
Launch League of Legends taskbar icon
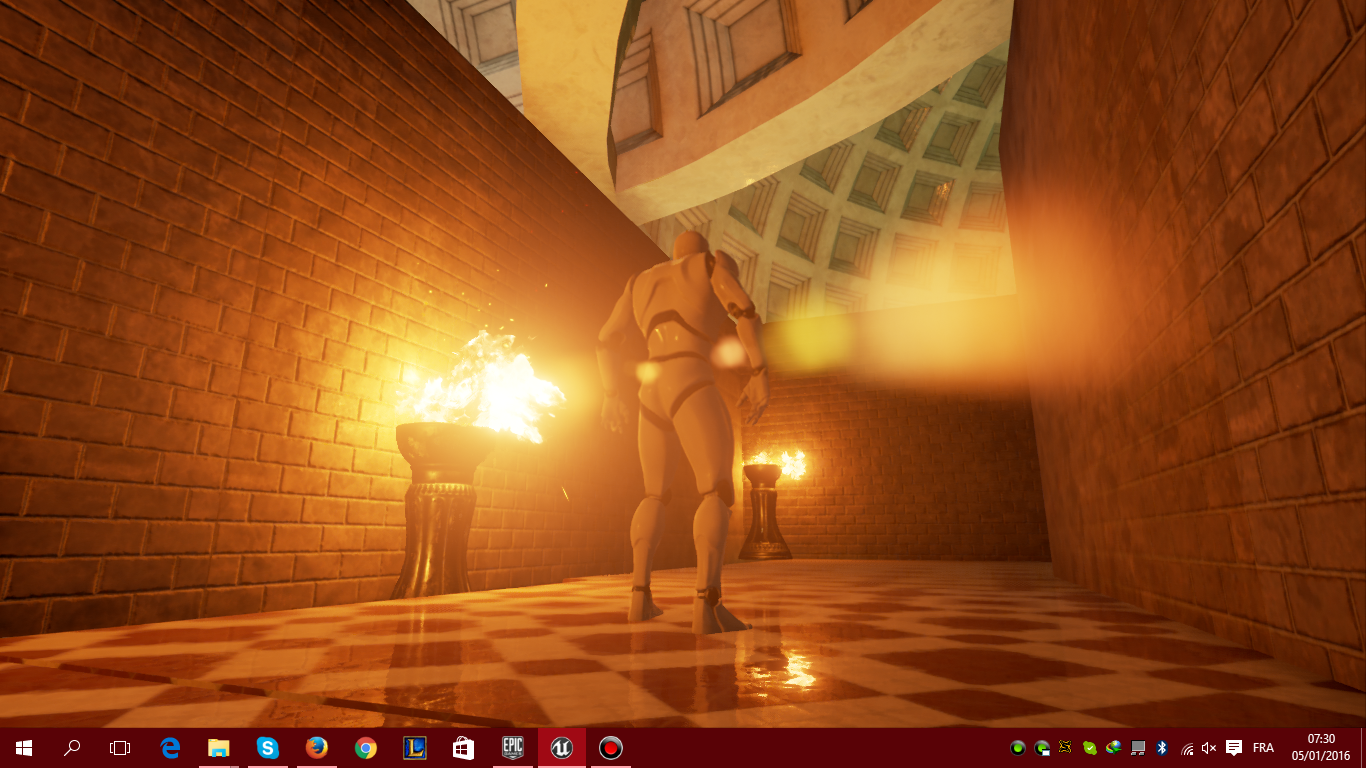click(x=414, y=748)
